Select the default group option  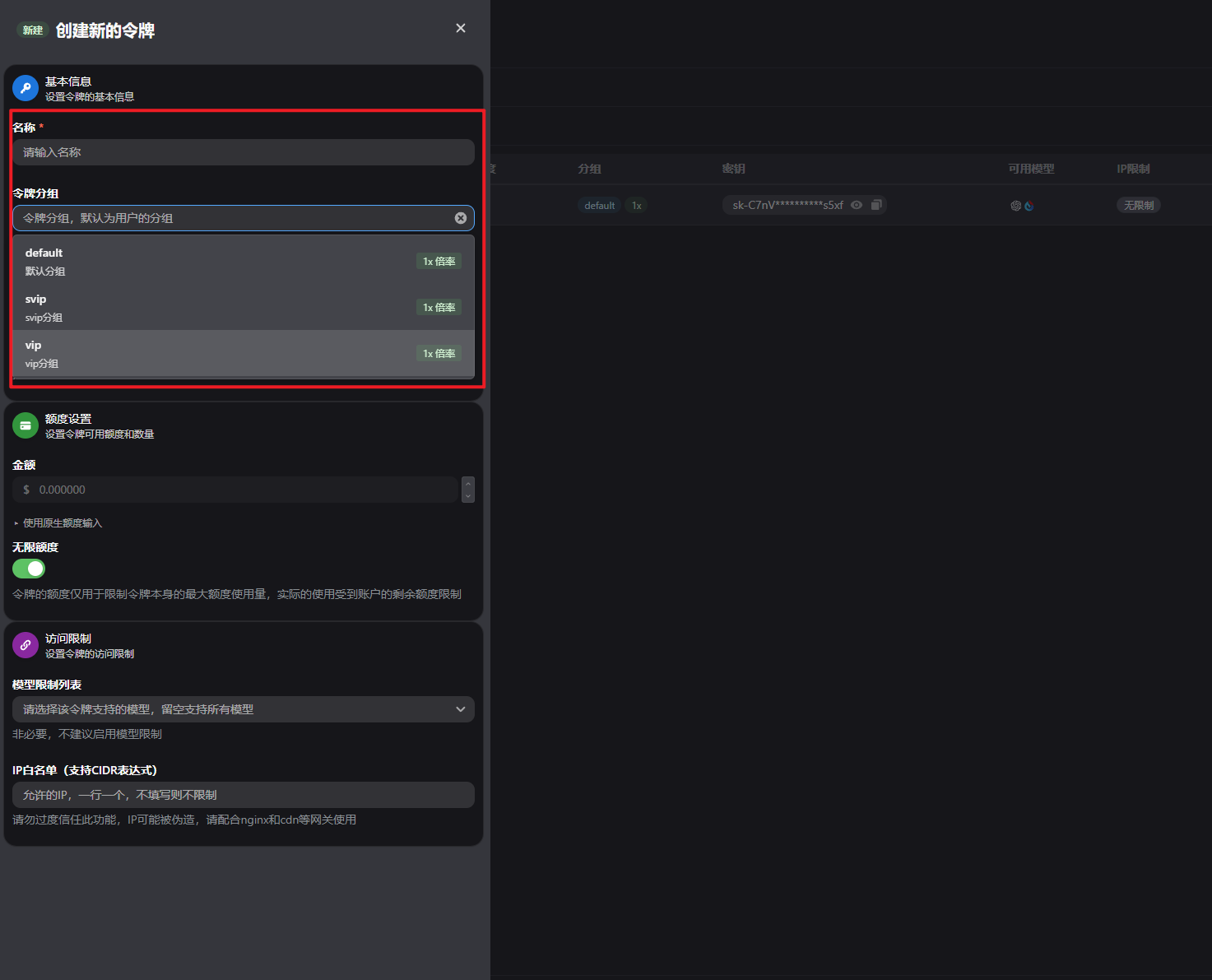(x=244, y=262)
